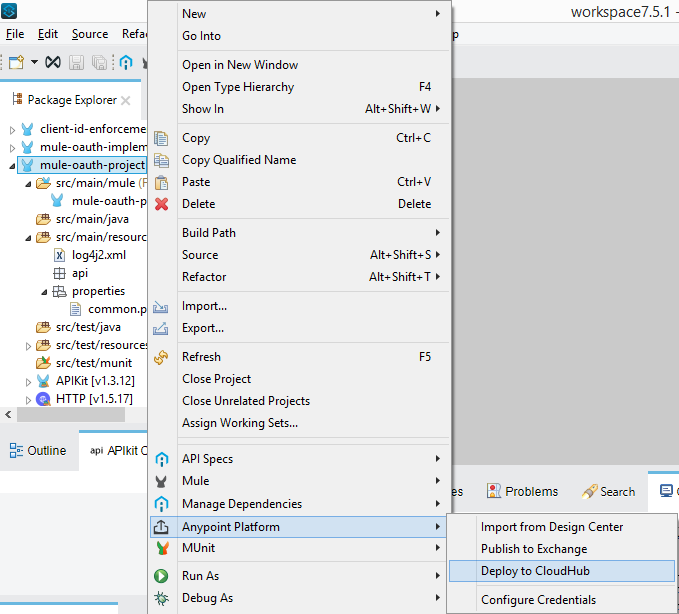Click the MUnit icon in context menu
This screenshot has width=679, height=614.
162,548
